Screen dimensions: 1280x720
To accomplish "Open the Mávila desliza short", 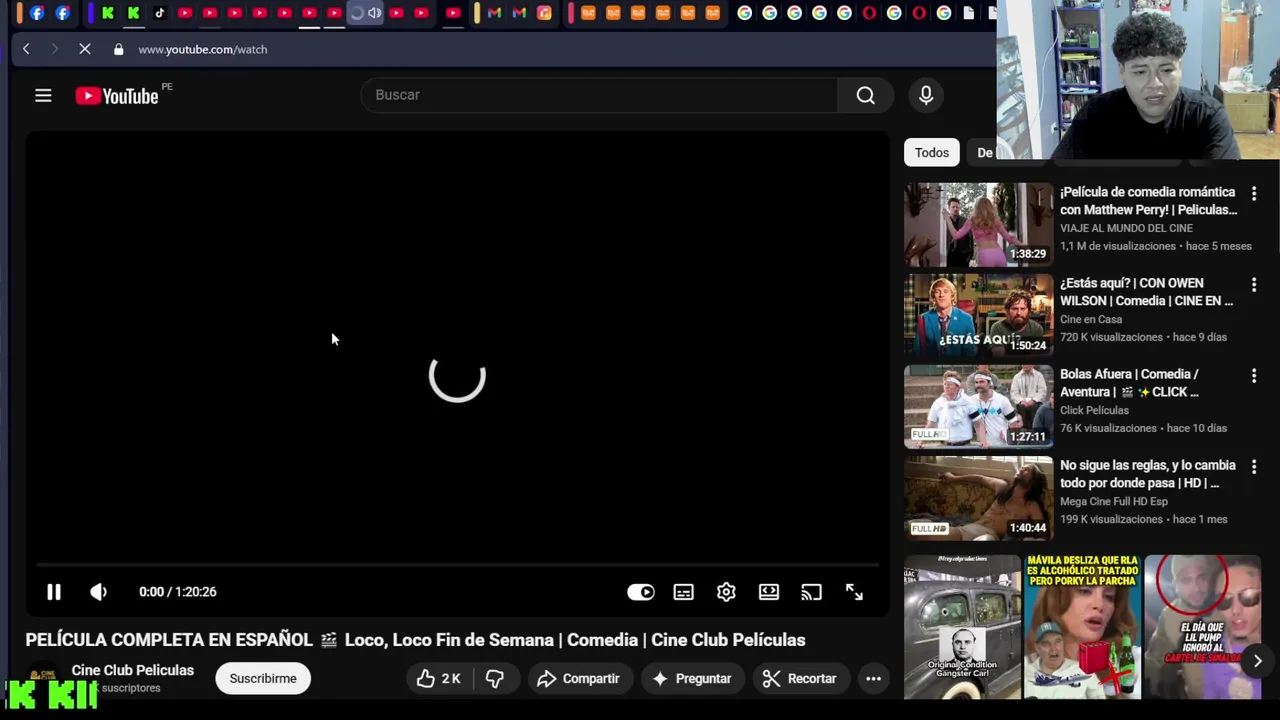I will click(1082, 627).
